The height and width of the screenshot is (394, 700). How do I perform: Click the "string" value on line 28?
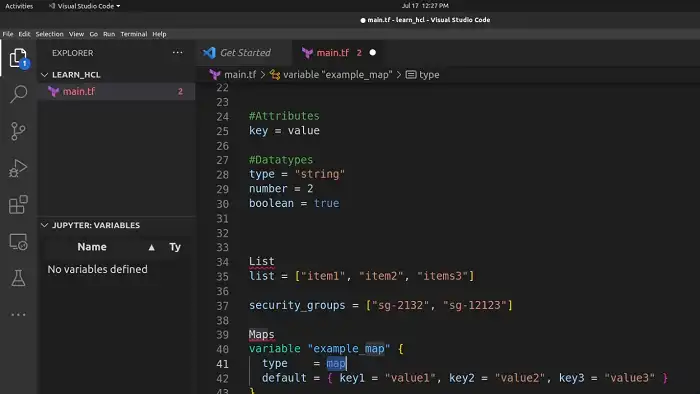pos(320,174)
